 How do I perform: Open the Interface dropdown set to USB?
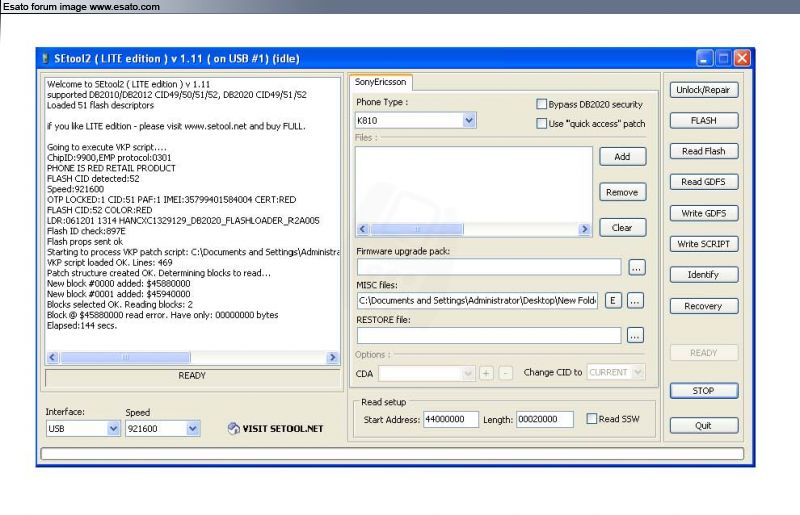click(113, 429)
